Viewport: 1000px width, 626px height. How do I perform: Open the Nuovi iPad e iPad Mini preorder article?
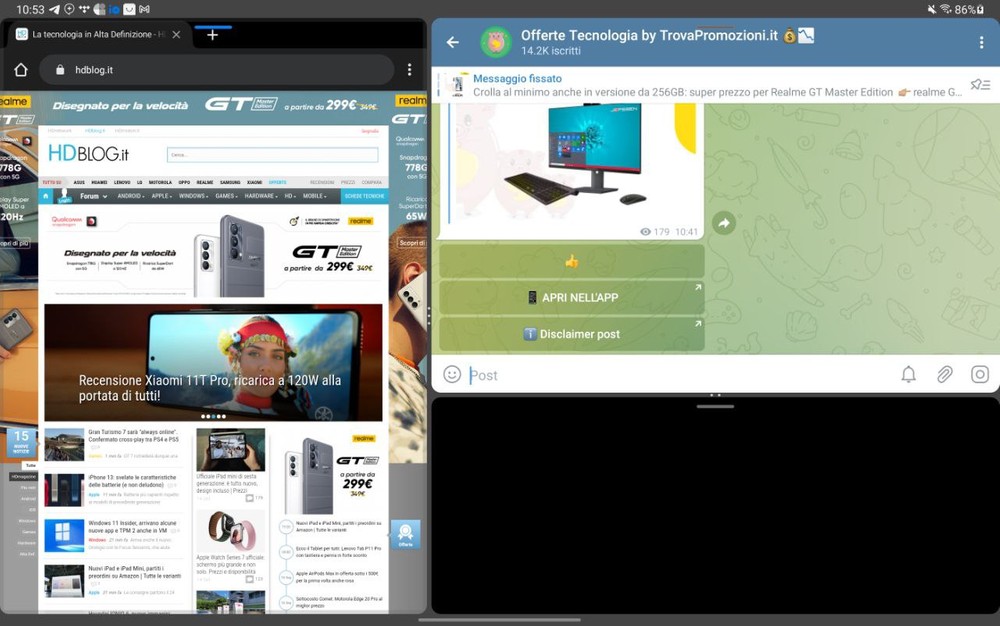135,572
